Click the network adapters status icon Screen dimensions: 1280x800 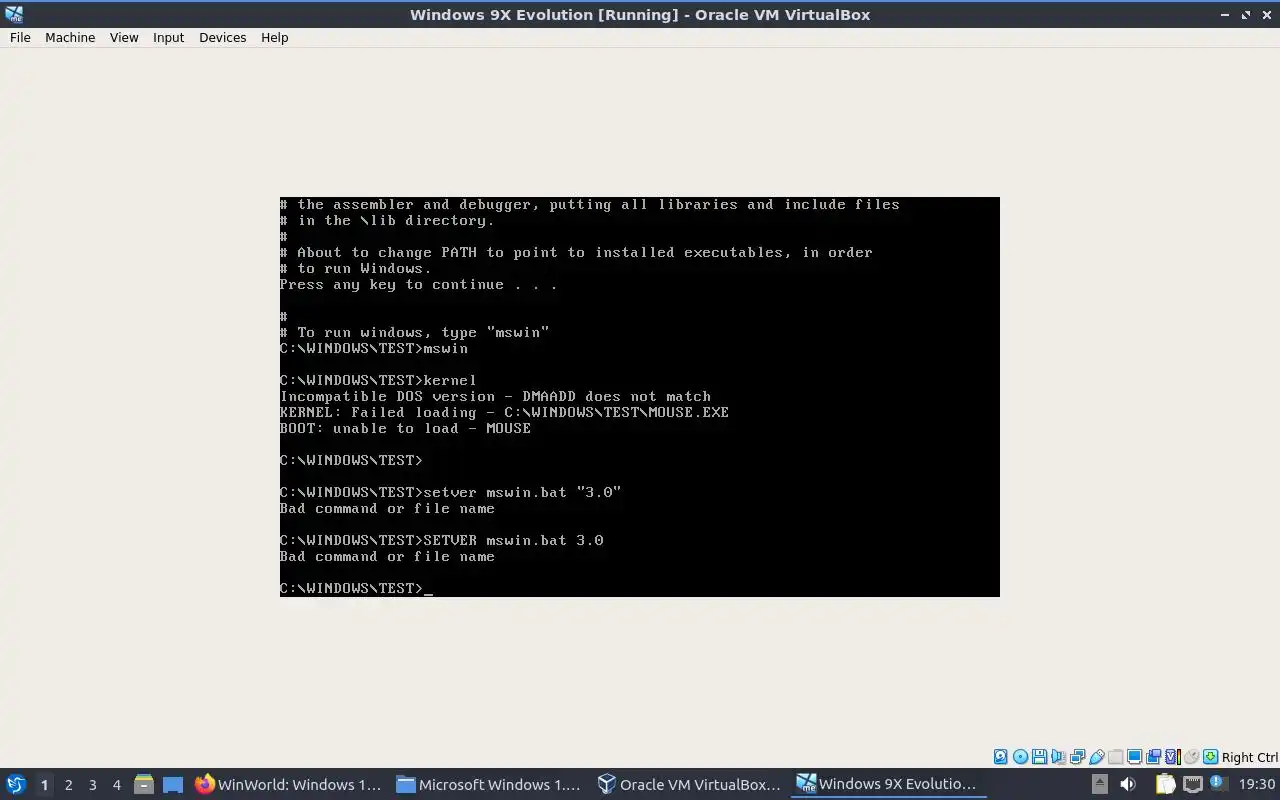pyautogui.click(x=1078, y=757)
